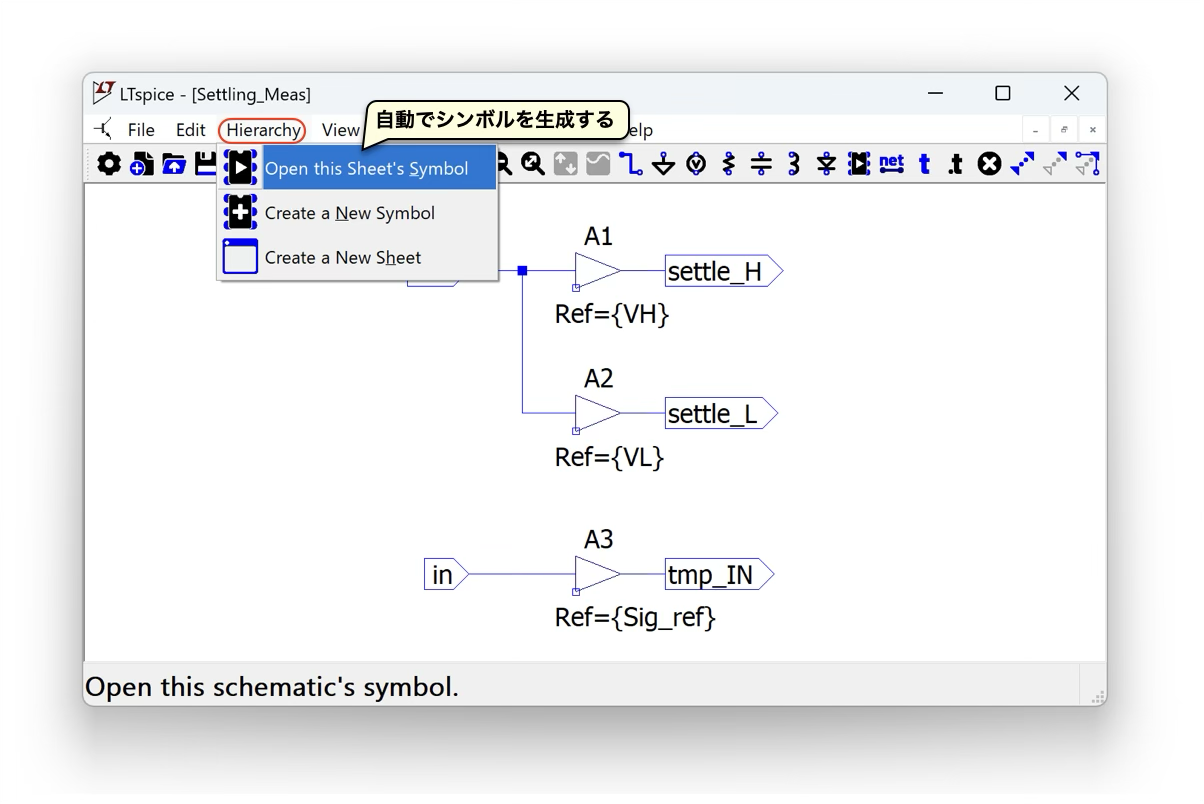Image resolution: width=1204 pixels, height=804 pixels.
Task: Select the SPICE directive .t tool
Action: point(956,164)
